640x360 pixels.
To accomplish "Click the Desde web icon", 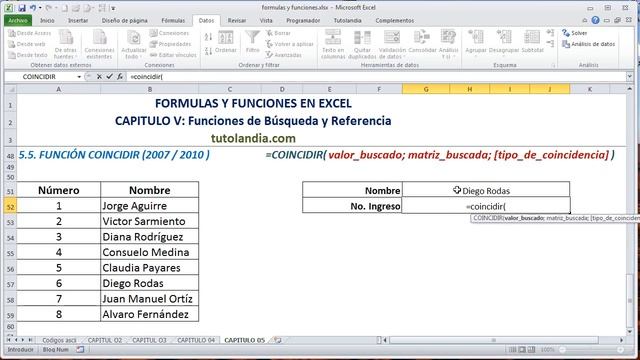I will (27, 44).
